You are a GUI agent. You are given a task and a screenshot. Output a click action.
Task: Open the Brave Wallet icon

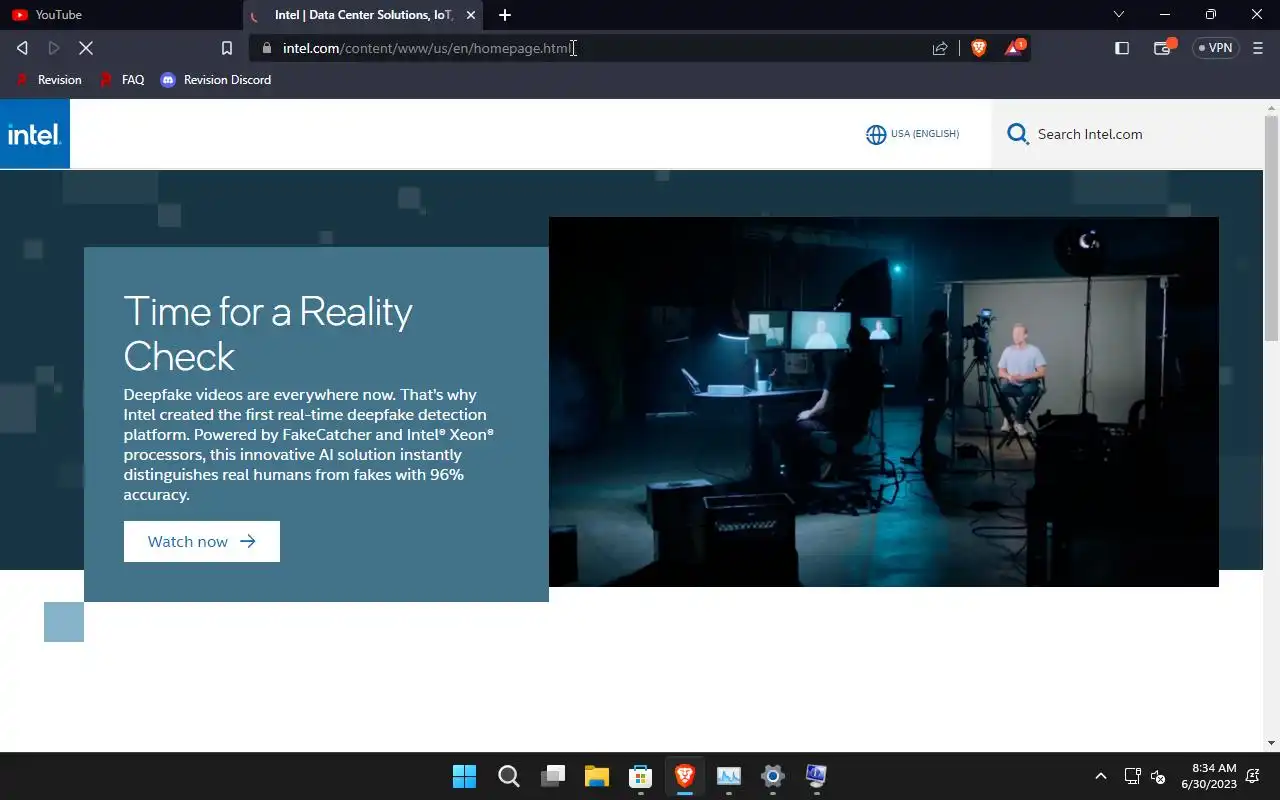1163,48
